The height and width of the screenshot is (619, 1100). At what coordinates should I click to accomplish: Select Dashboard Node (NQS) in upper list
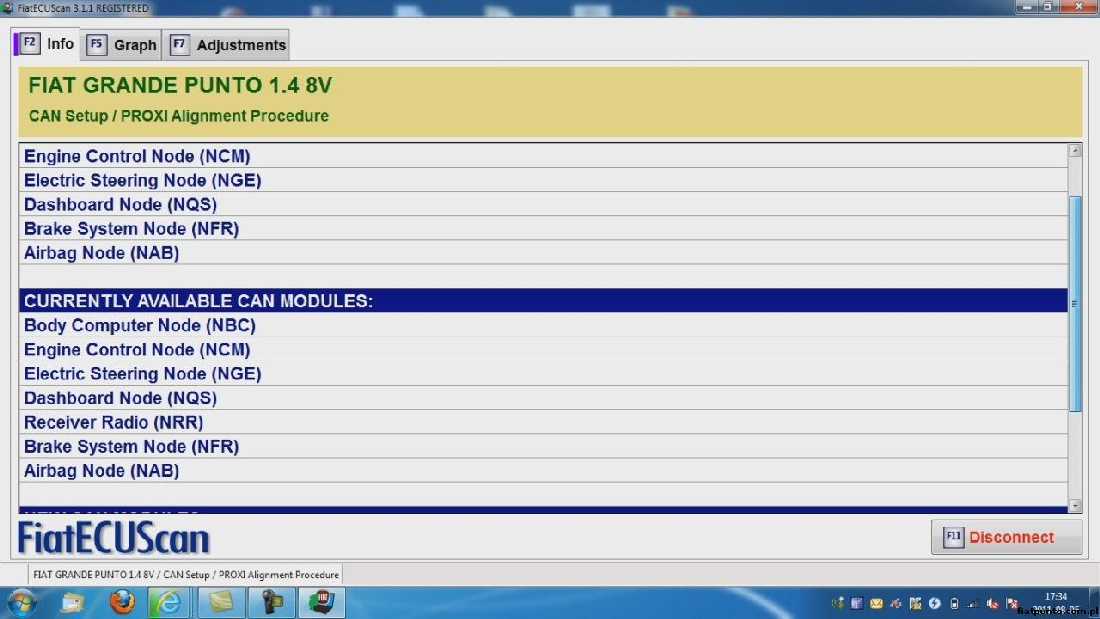coord(543,205)
